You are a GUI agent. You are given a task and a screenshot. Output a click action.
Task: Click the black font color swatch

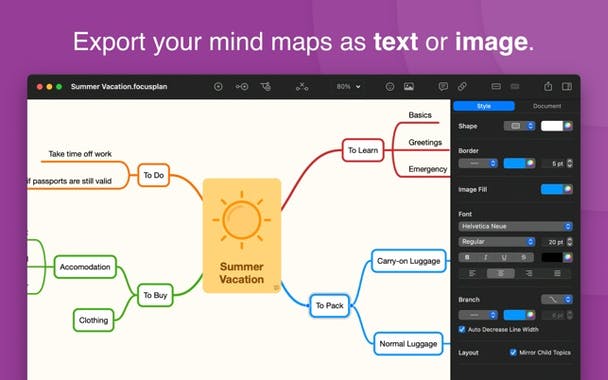[552, 257]
